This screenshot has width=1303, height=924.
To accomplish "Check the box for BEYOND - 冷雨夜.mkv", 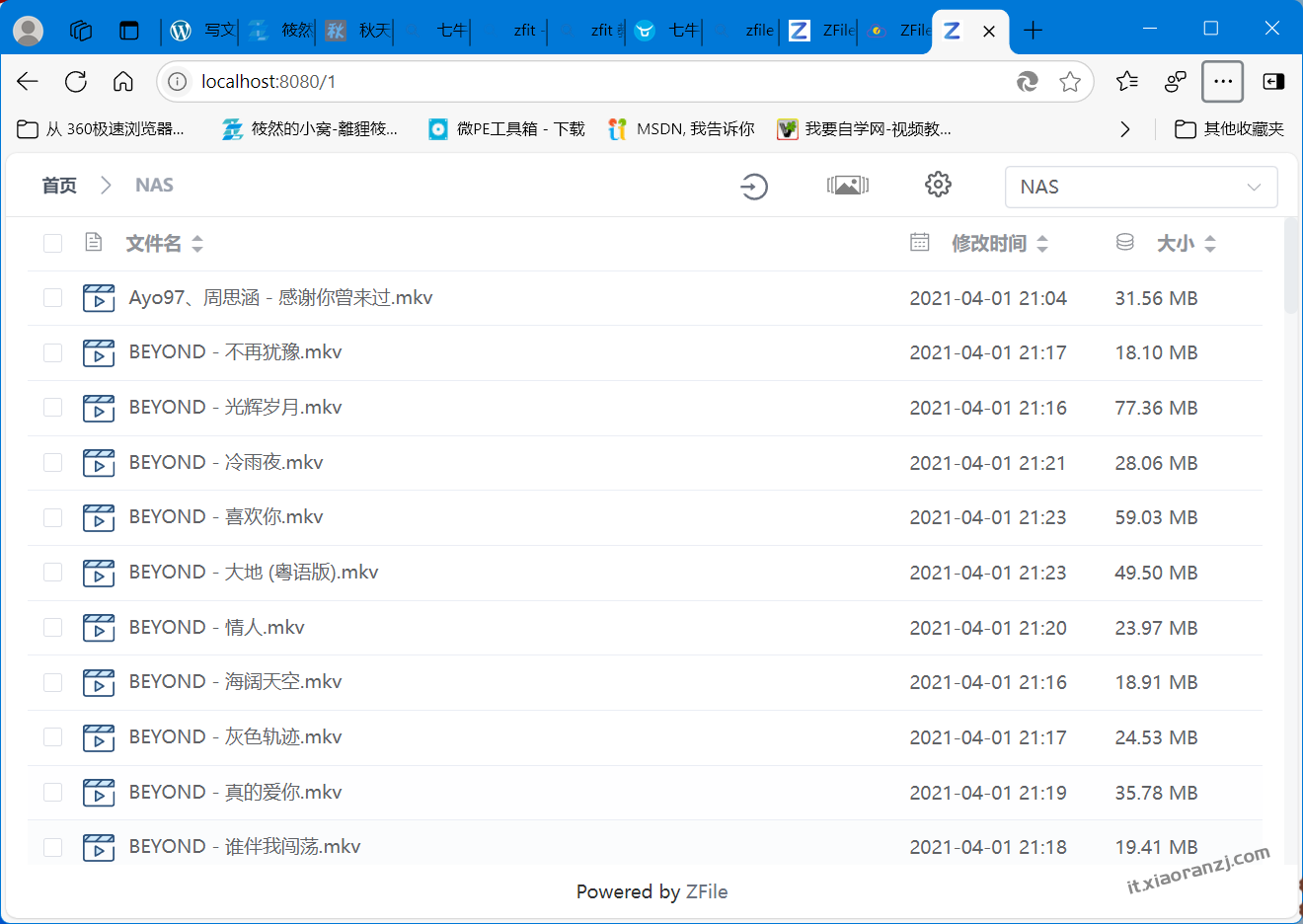I will tap(53, 463).
